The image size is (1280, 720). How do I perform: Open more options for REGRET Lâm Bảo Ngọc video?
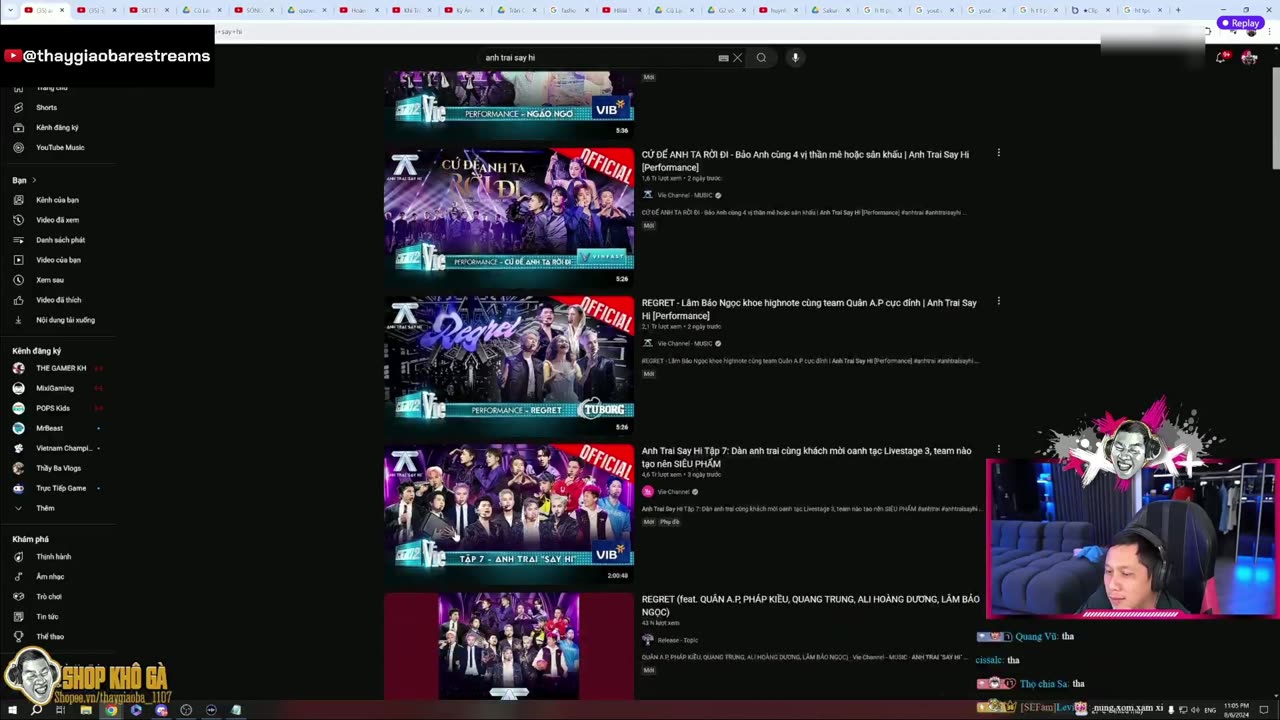pyautogui.click(x=998, y=301)
